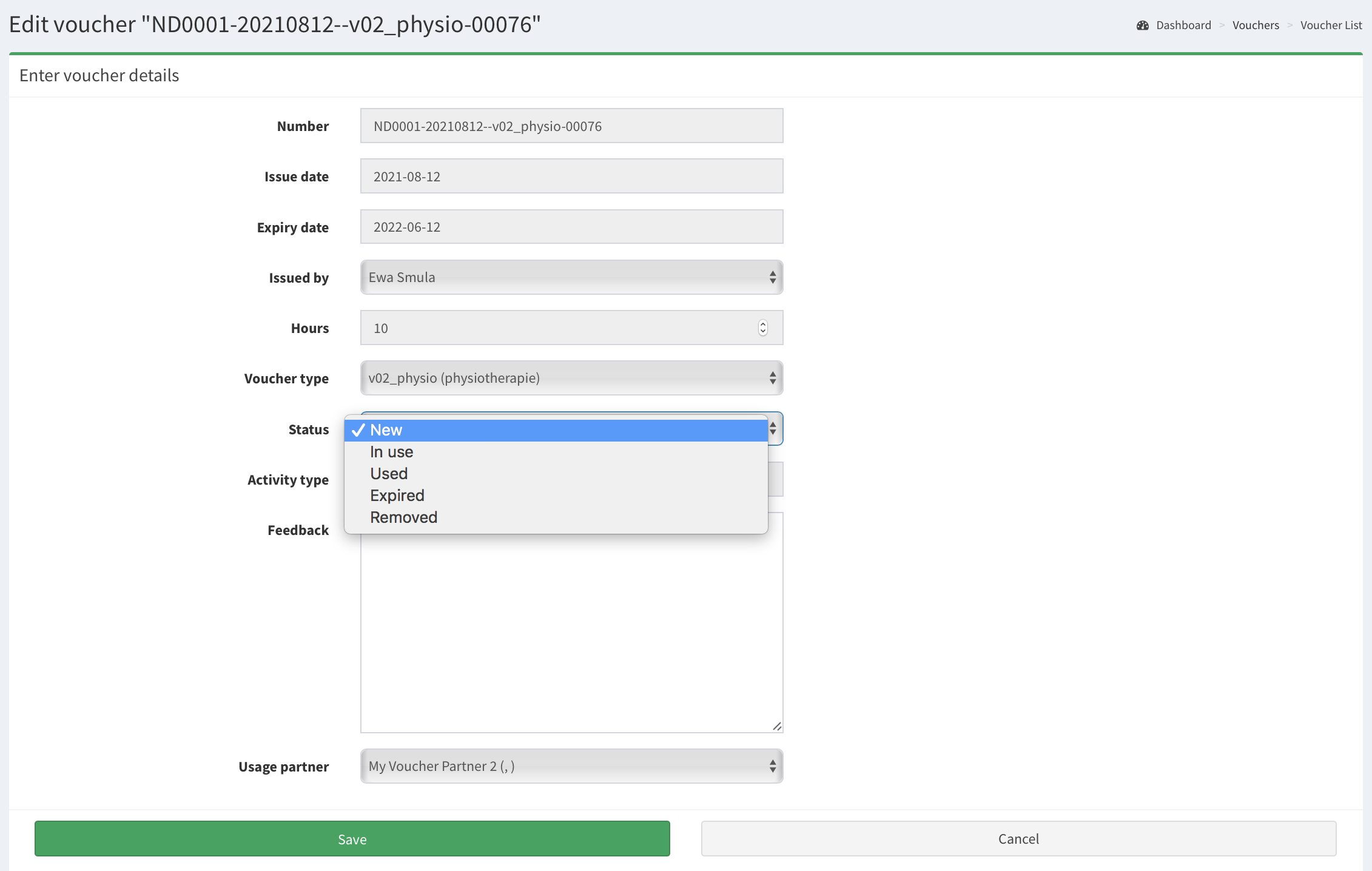
Task: Click the Status dropdown arrow
Action: (773, 429)
